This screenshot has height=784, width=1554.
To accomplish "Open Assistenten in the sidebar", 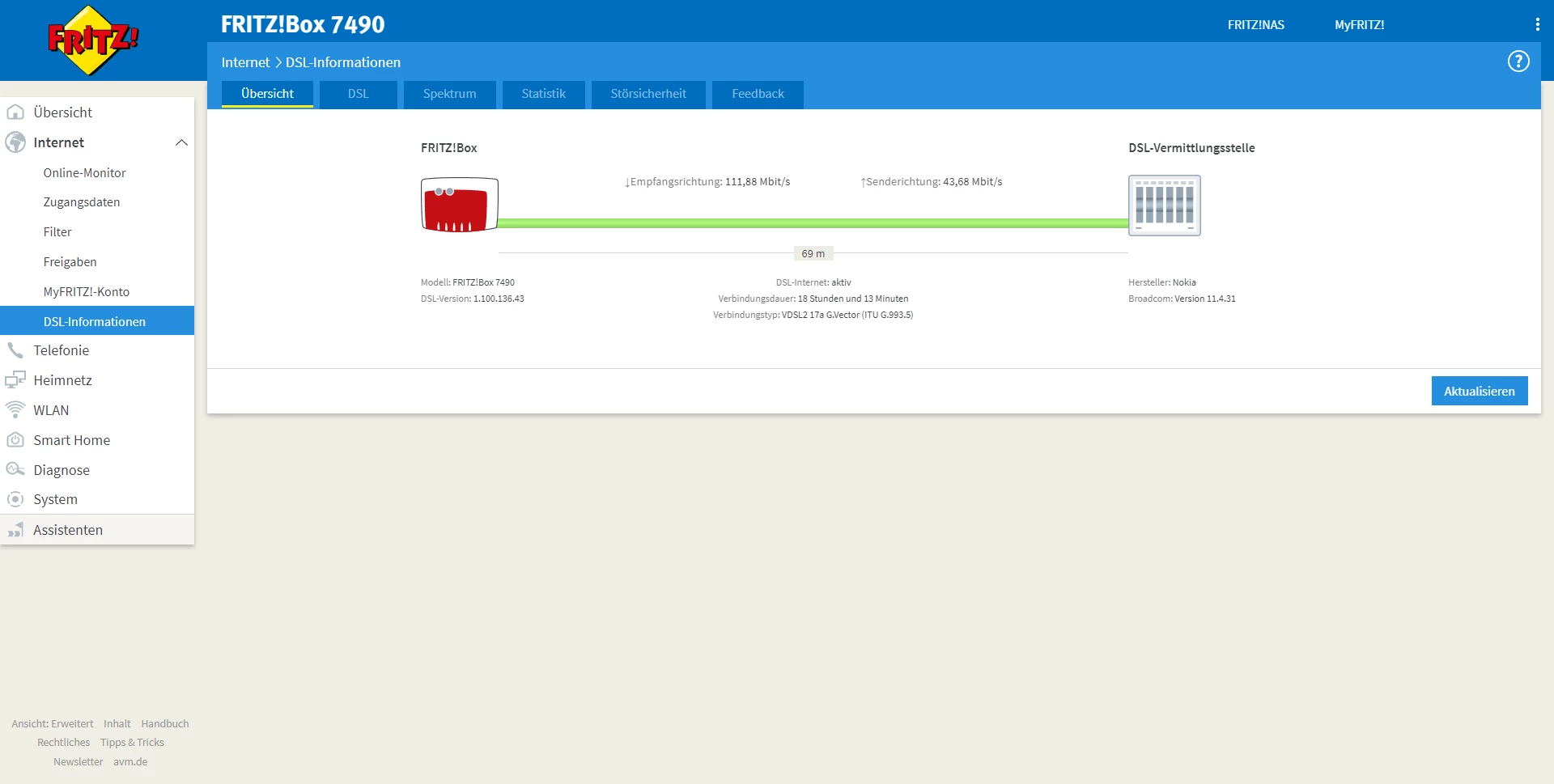I will coord(97,530).
